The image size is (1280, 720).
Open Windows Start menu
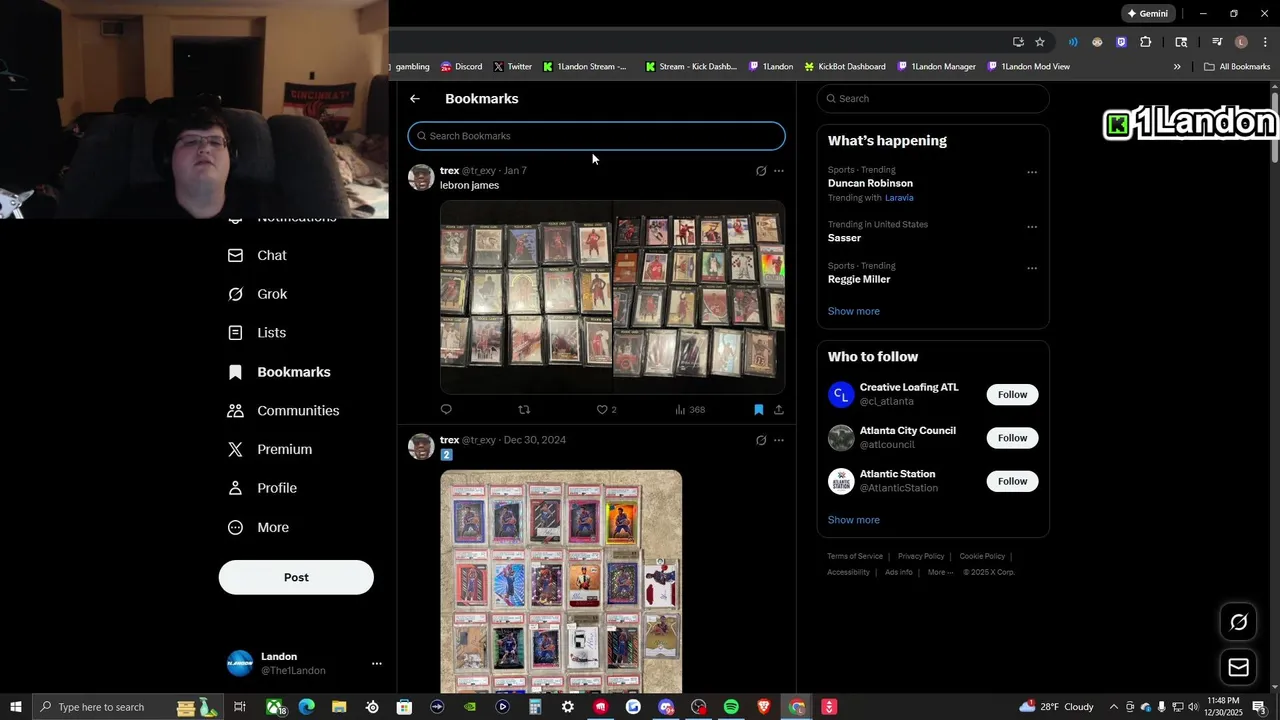[x=16, y=707]
